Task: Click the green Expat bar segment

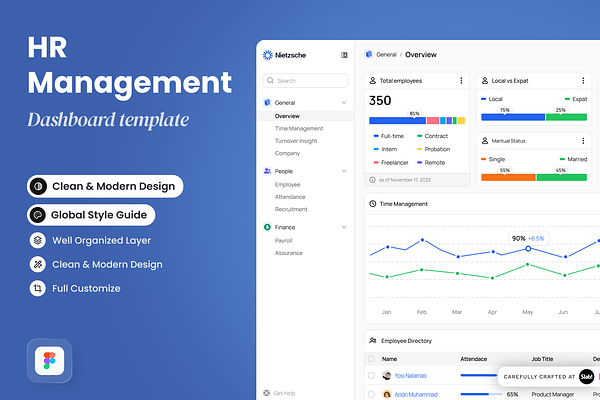Action: tap(566, 117)
